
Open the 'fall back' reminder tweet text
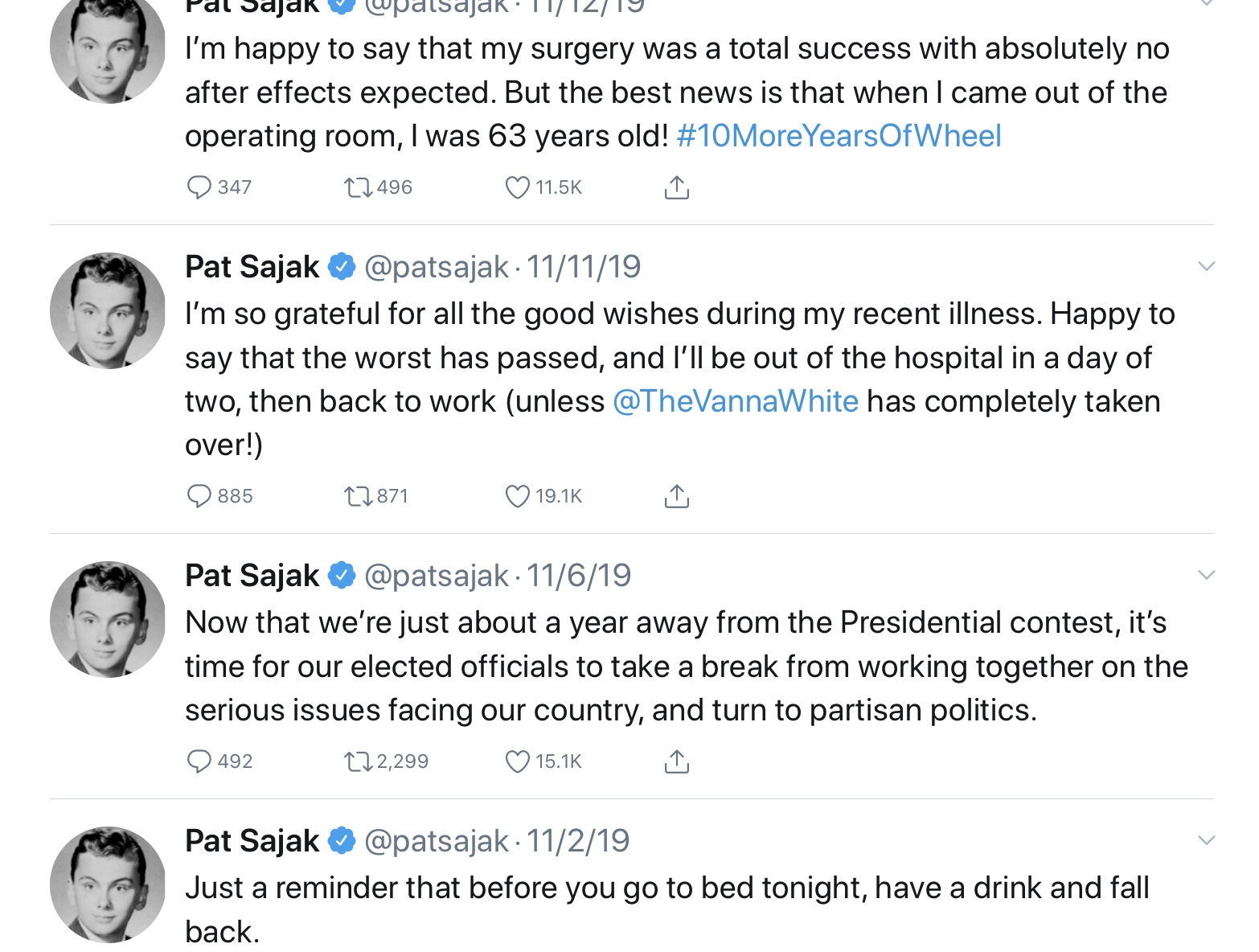coord(666,888)
